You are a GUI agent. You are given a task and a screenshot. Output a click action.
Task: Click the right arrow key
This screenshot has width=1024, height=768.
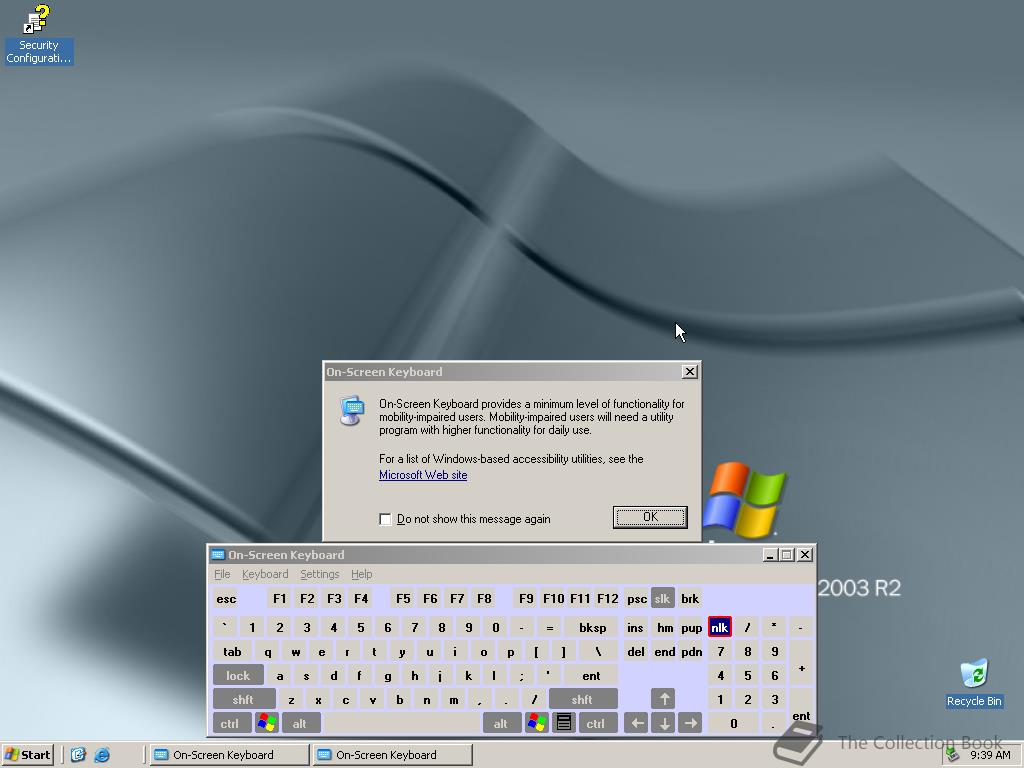pos(690,723)
